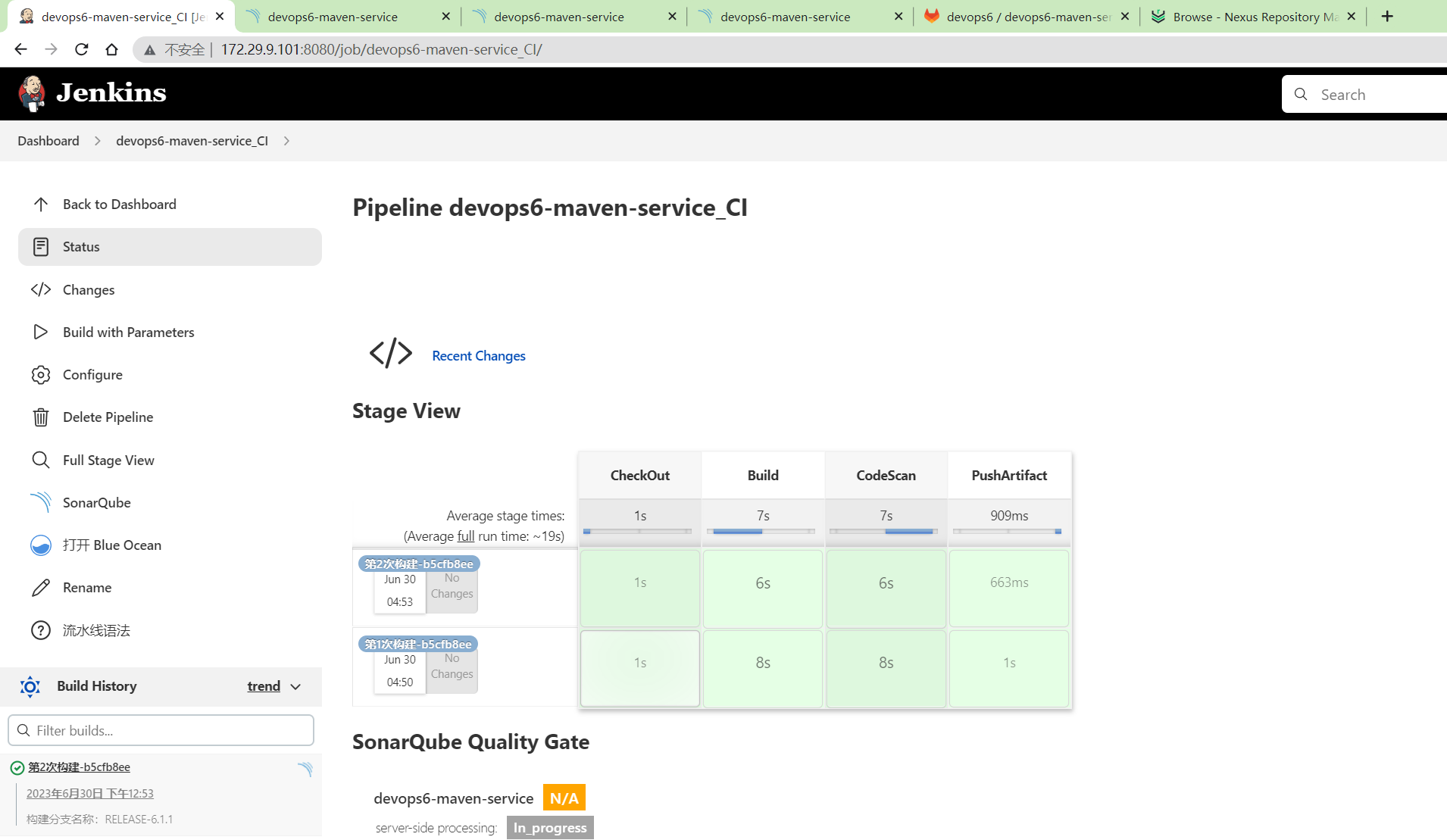
Task: Open 打开 Blue Ocean
Action: point(170,545)
